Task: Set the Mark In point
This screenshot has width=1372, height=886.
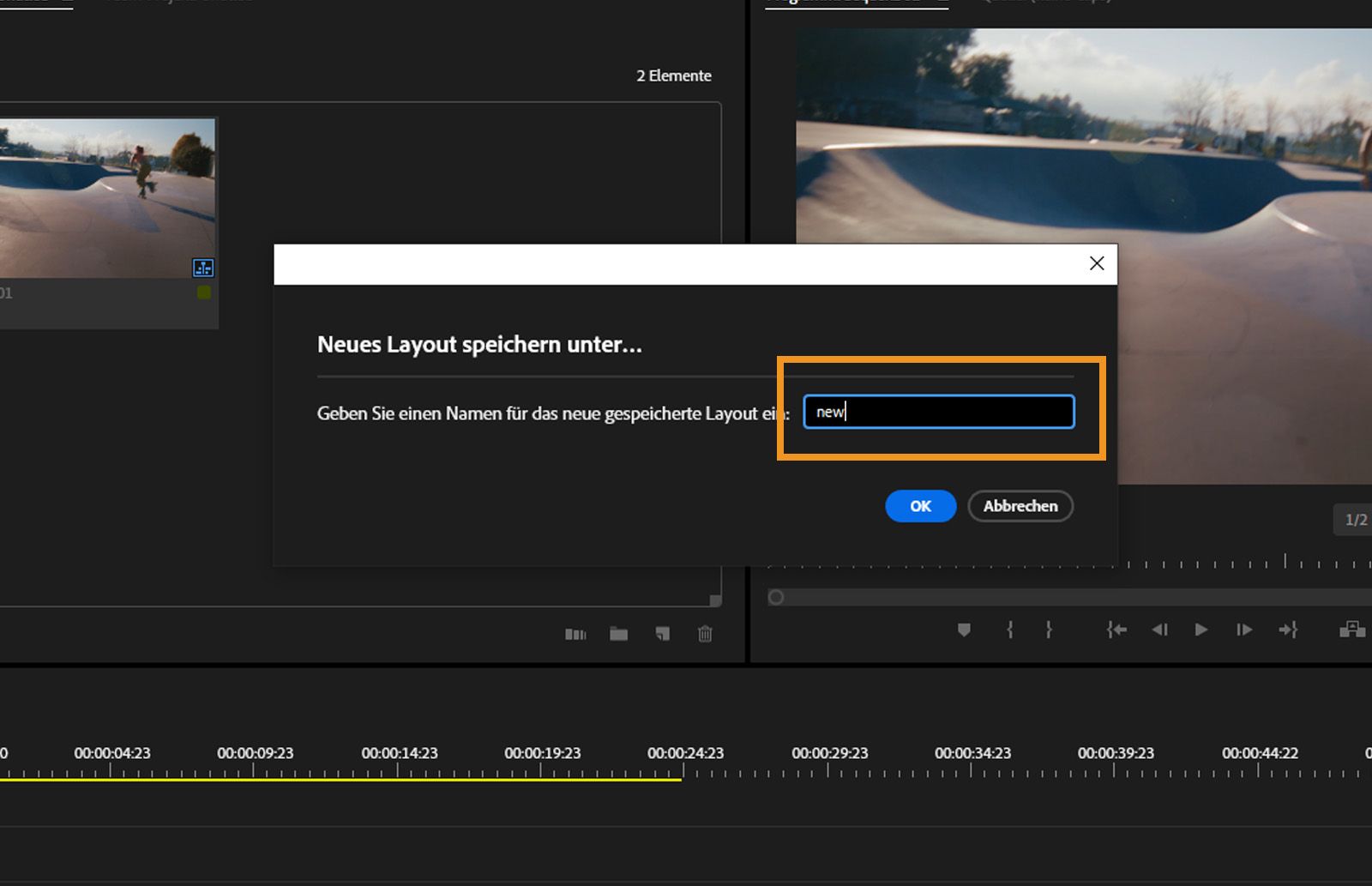Action: (1010, 630)
